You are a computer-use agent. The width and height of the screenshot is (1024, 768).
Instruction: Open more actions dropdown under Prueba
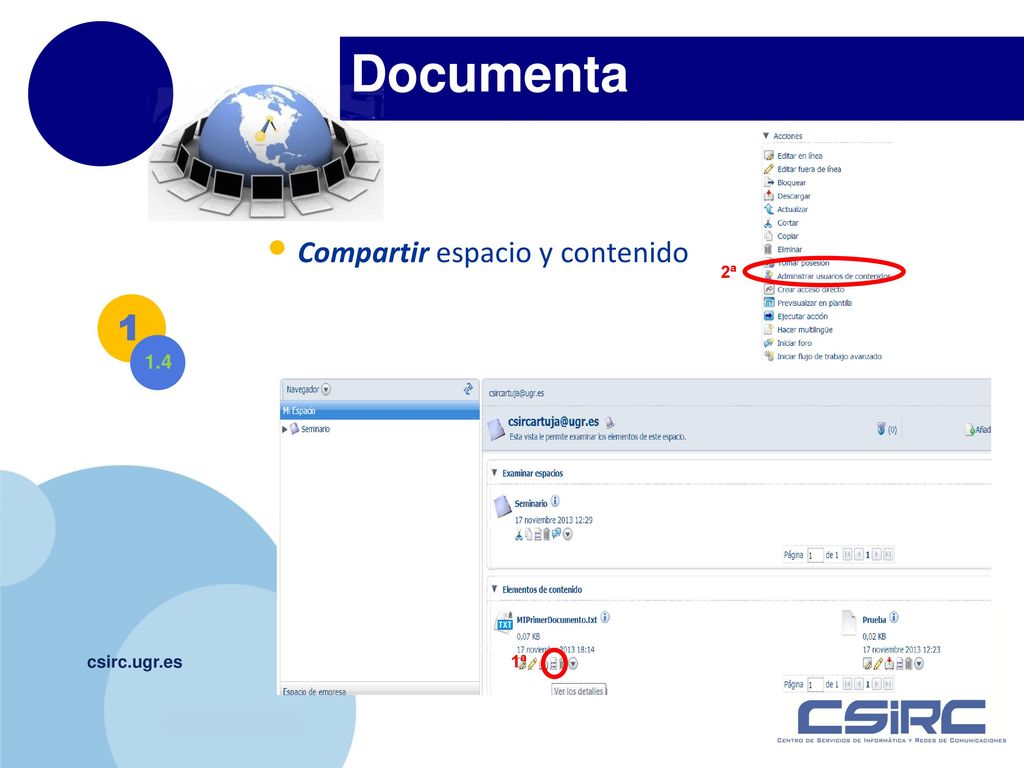919,664
